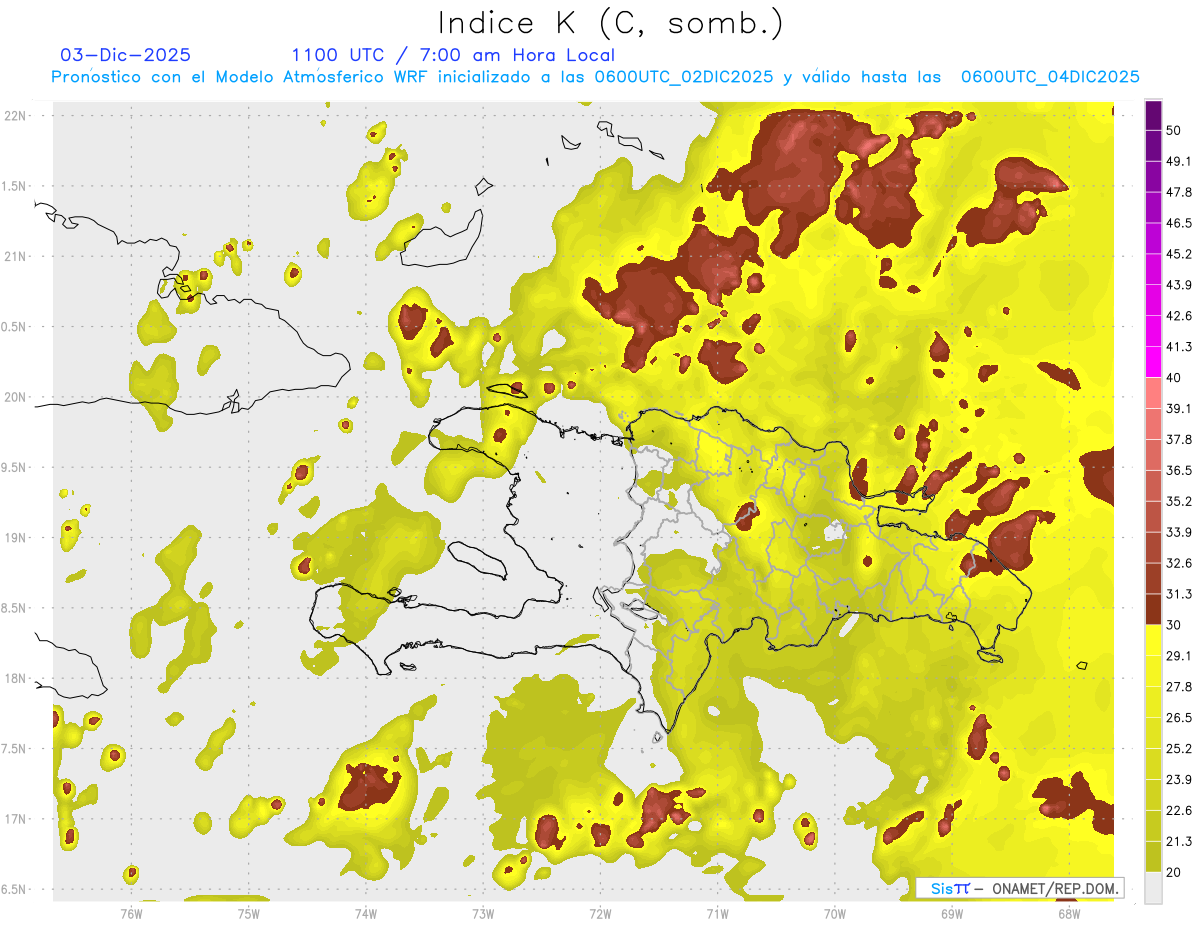The height and width of the screenshot is (927, 1200).
Task: Click the dark purple colorbar segment above 50
Action: (1154, 115)
